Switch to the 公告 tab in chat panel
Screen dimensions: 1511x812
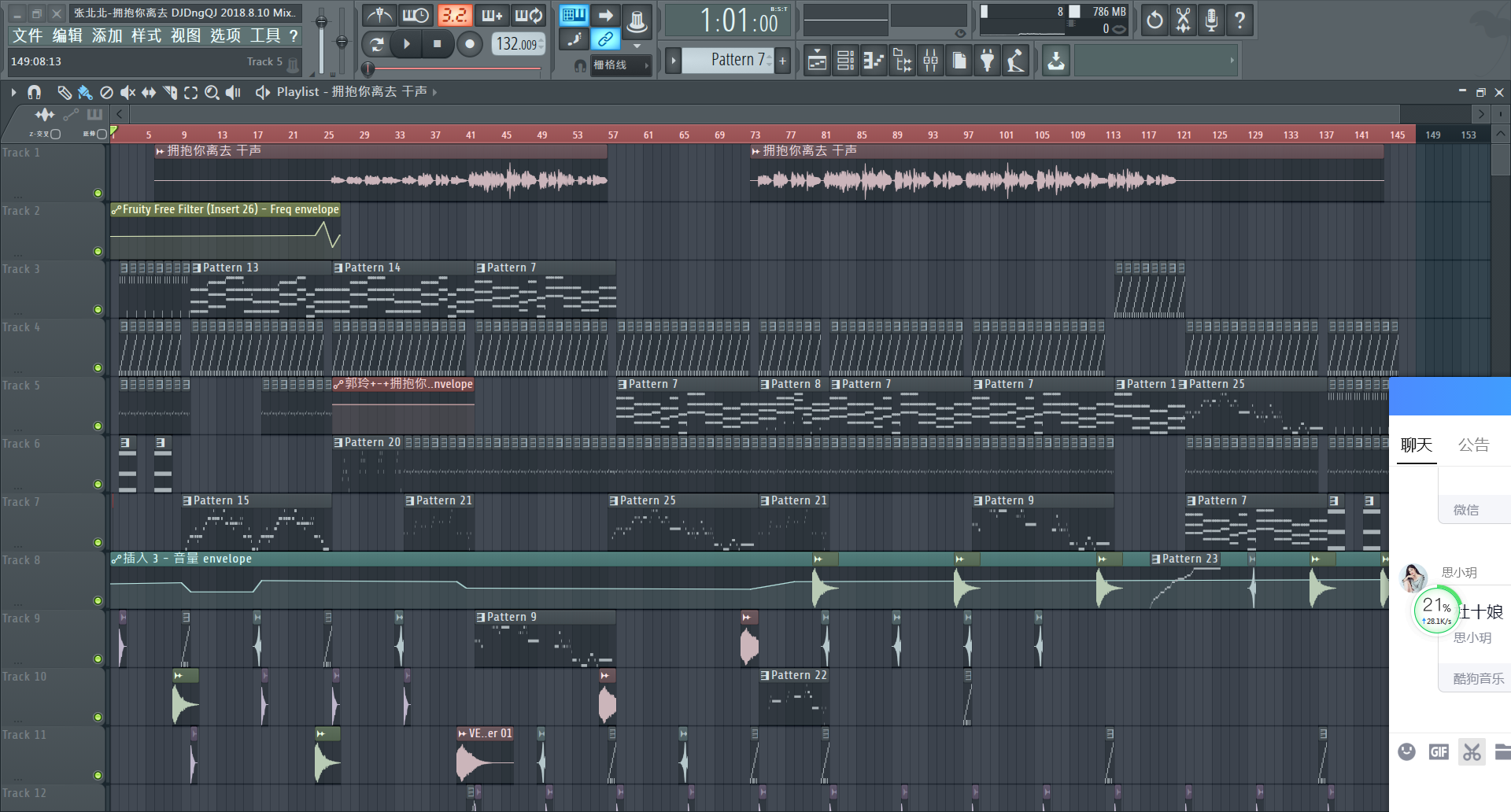1472,445
